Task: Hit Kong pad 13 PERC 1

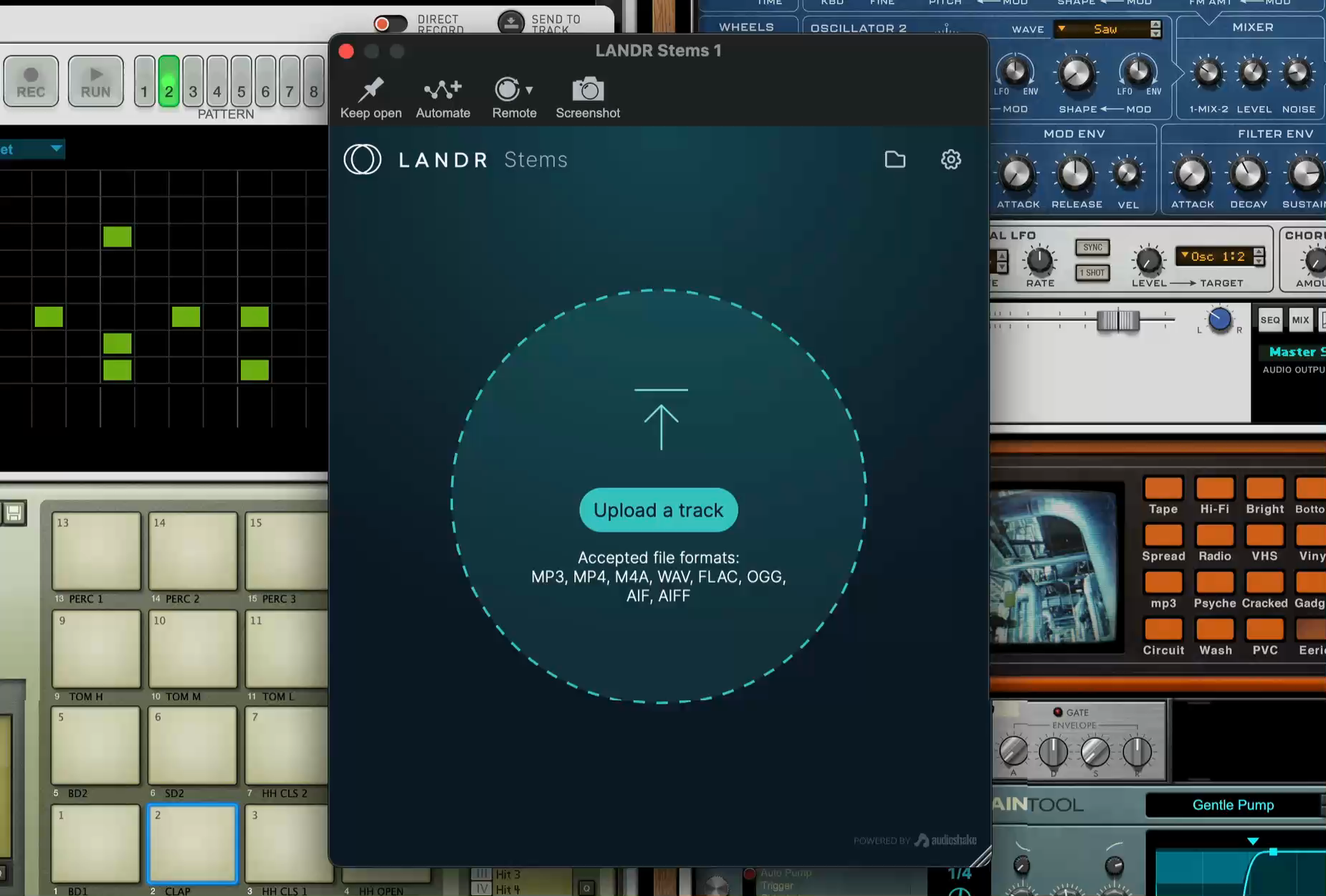Action: [96, 551]
